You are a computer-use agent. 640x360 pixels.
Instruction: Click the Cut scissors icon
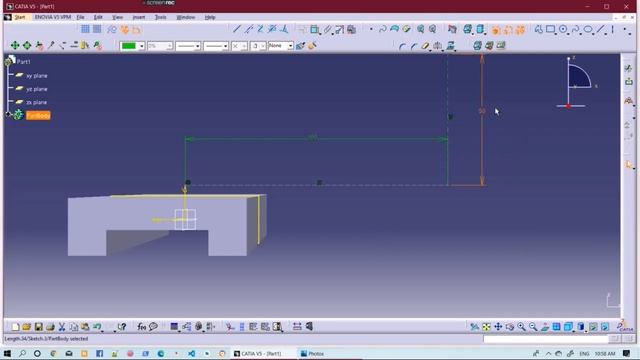(62, 327)
